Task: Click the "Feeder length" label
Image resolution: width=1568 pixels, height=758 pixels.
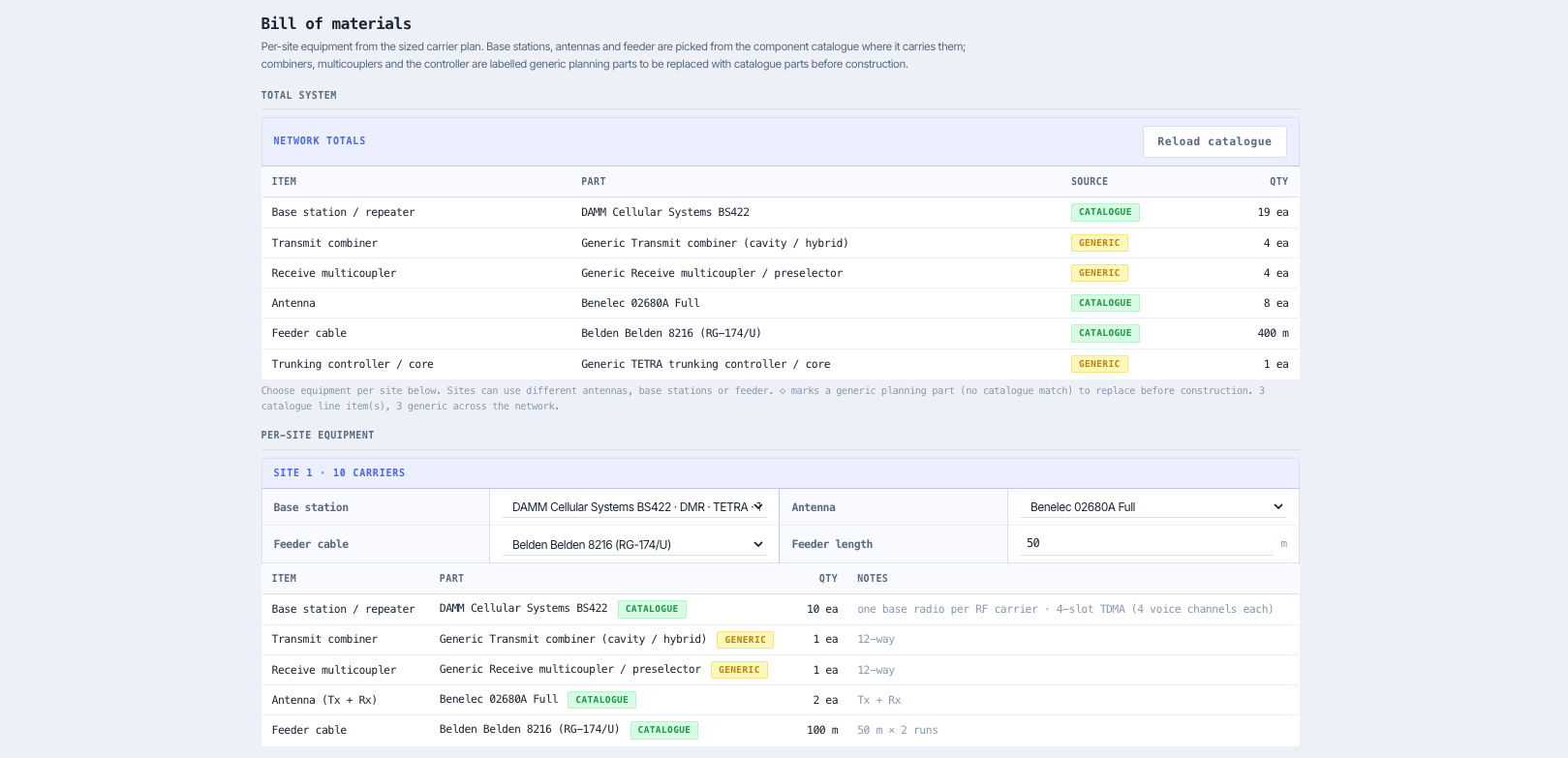Action: pyautogui.click(x=832, y=544)
